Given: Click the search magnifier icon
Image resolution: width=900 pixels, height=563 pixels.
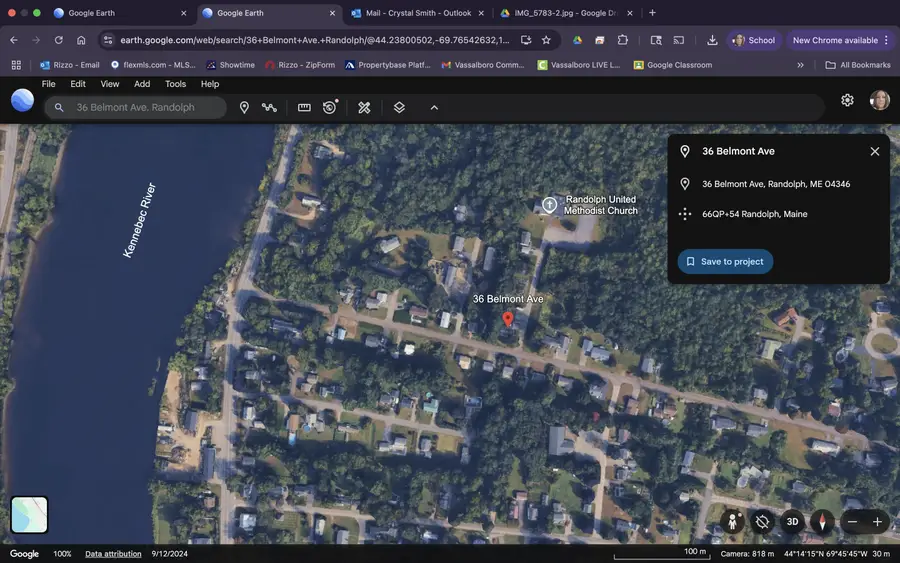Looking at the screenshot, I should point(59,107).
